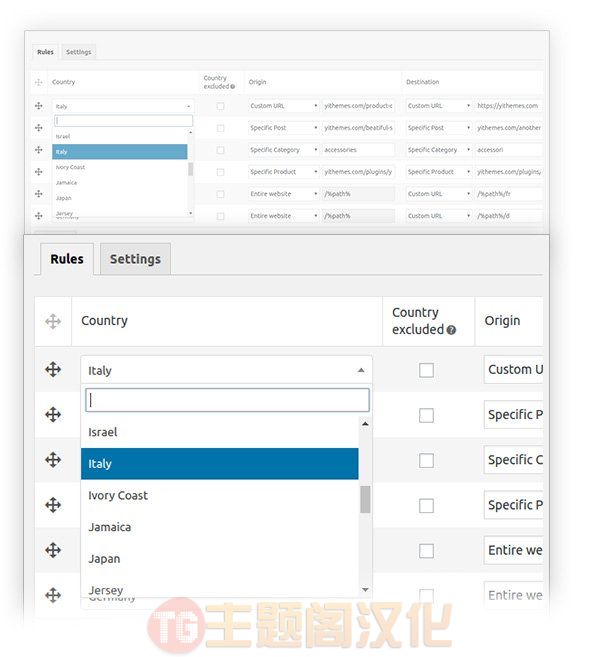The height and width of the screenshot is (657, 600).
Task: Click the header move icon beside enlarged Country heading
Action: (x=53, y=321)
